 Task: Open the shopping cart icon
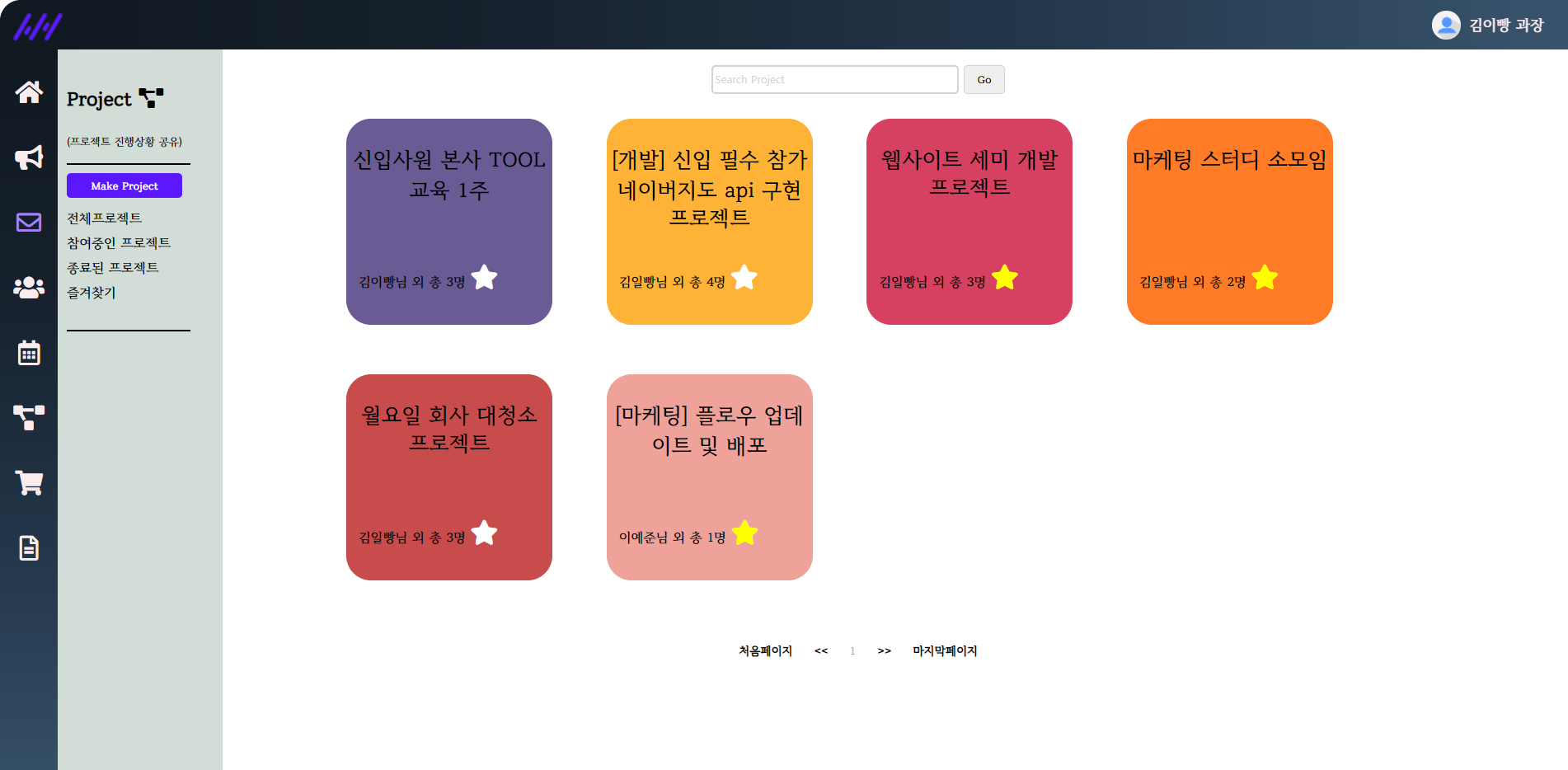click(29, 482)
